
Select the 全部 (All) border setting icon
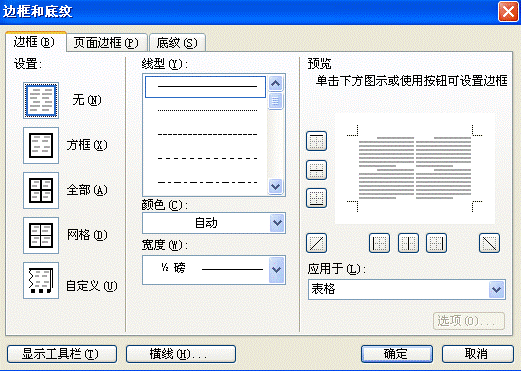tap(41, 190)
